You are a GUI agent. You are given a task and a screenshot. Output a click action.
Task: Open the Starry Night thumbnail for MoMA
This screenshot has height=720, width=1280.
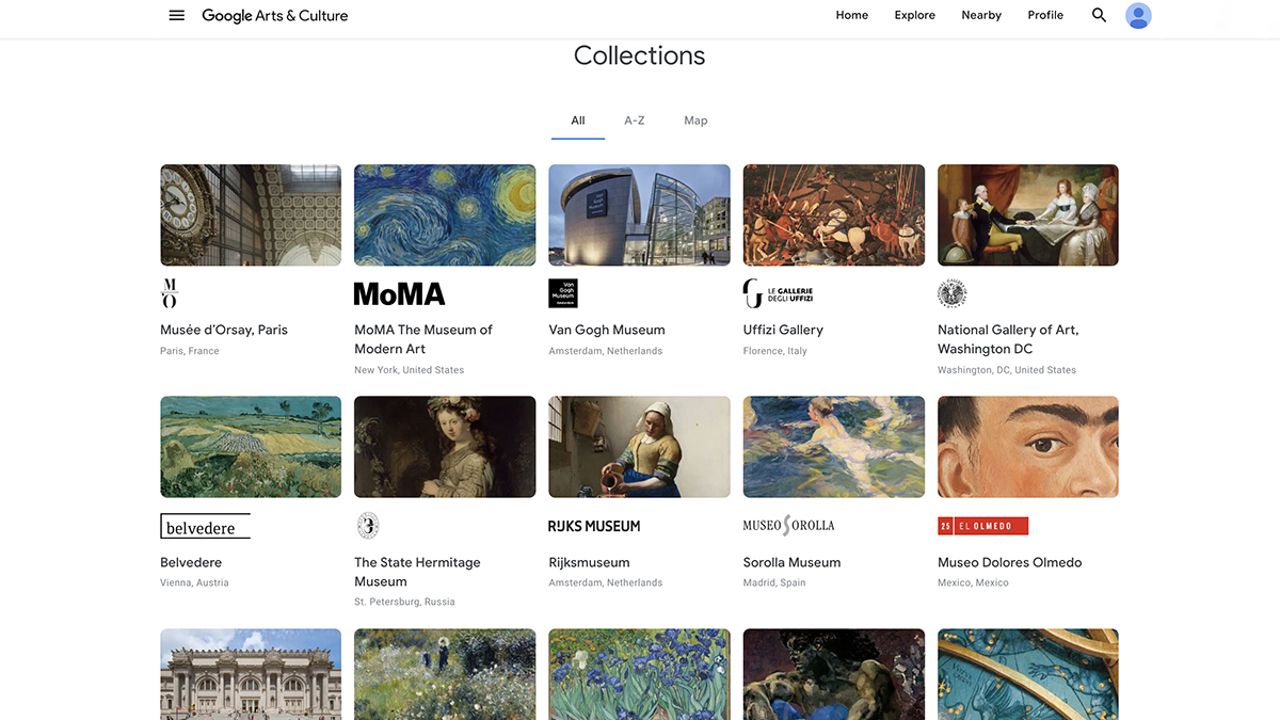[445, 215]
